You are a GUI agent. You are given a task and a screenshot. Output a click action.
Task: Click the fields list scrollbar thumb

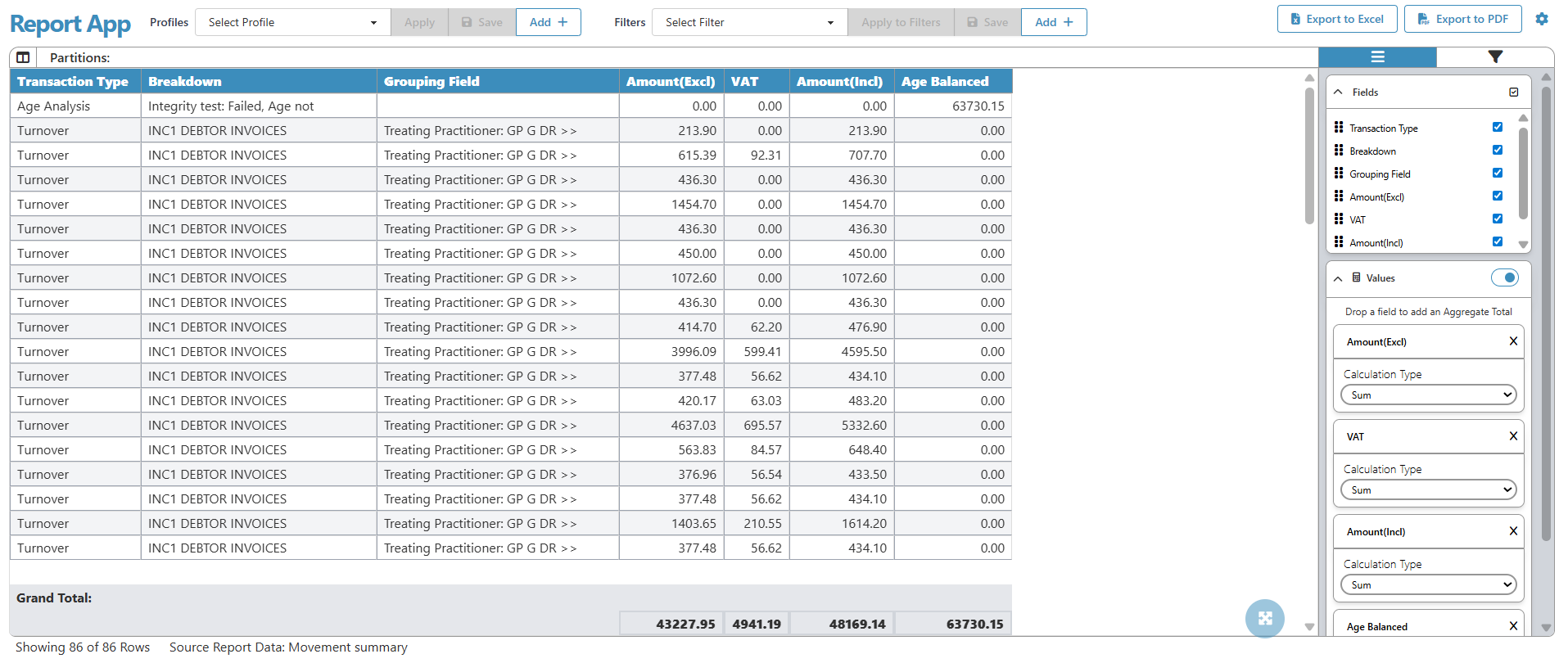point(1523,174)
